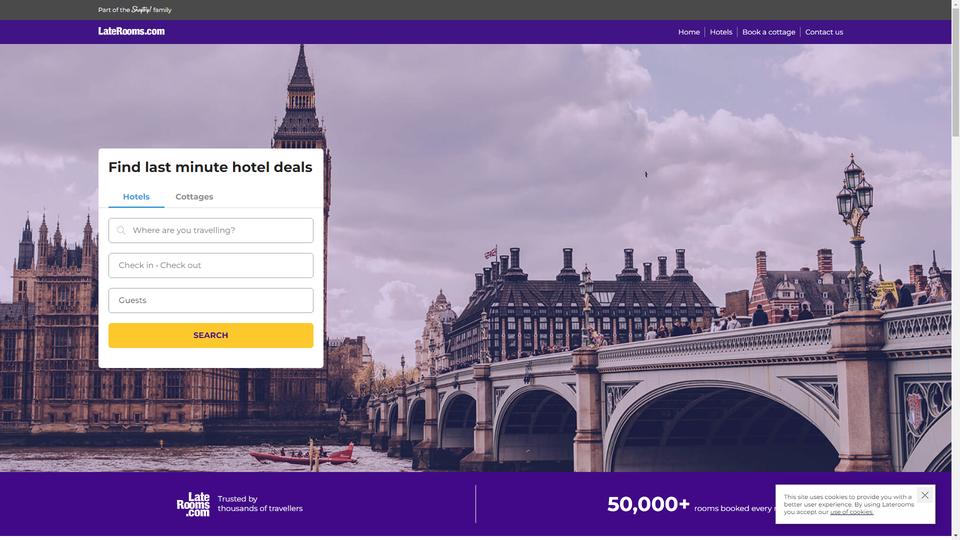
Task: Expand the Guests selector
Action: coord(211,301)
